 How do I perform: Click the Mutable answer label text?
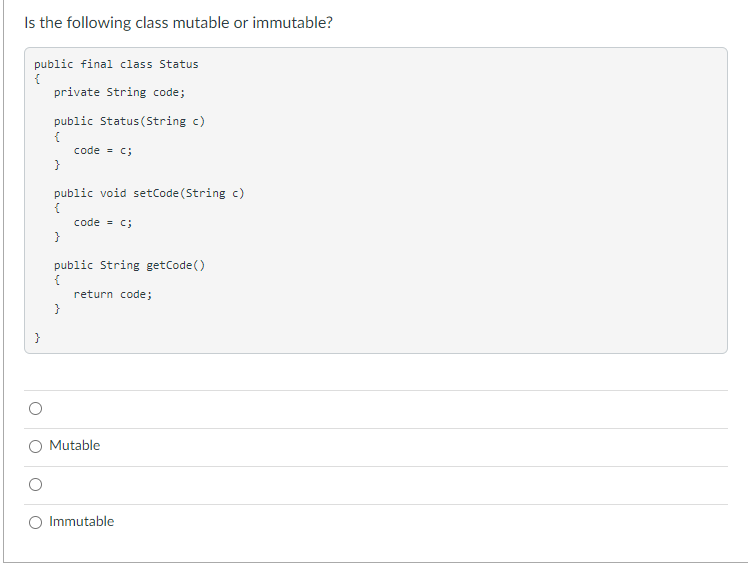tap(75, 445)
